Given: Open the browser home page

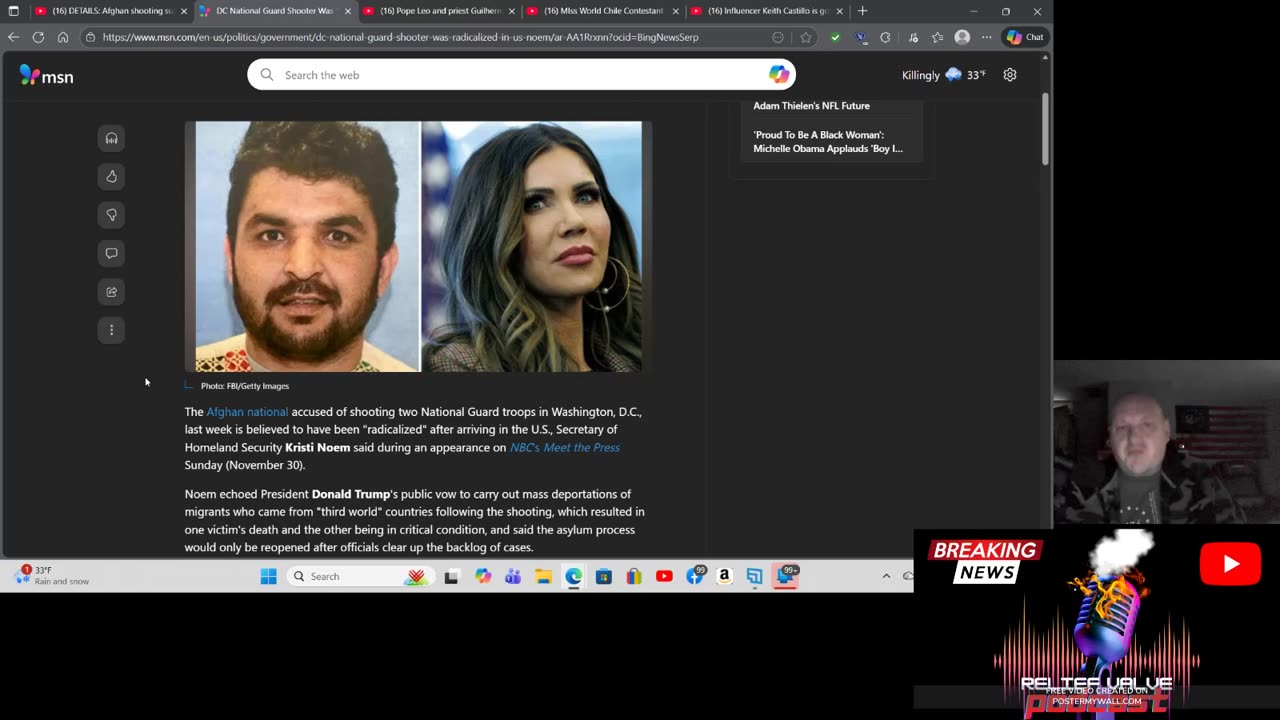Looking at the screenshot, I should coord(63,37).
